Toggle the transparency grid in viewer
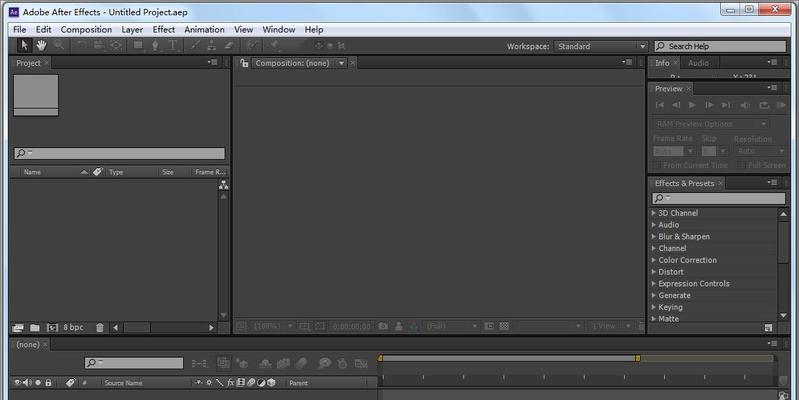799x400 pixels. [504, 326]
